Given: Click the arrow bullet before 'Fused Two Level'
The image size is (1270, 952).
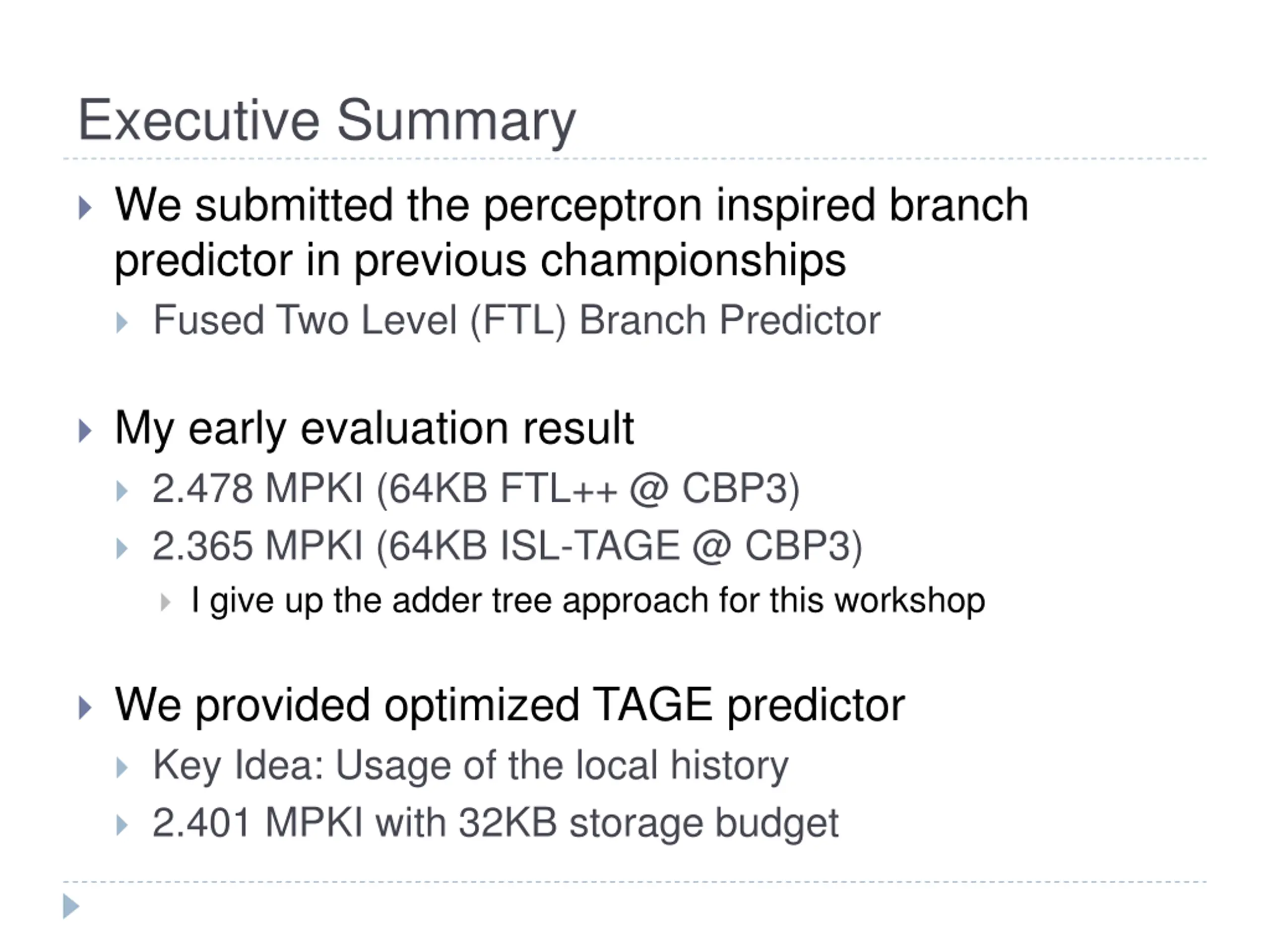Looking at the screenshot, I should pos(122,323).
